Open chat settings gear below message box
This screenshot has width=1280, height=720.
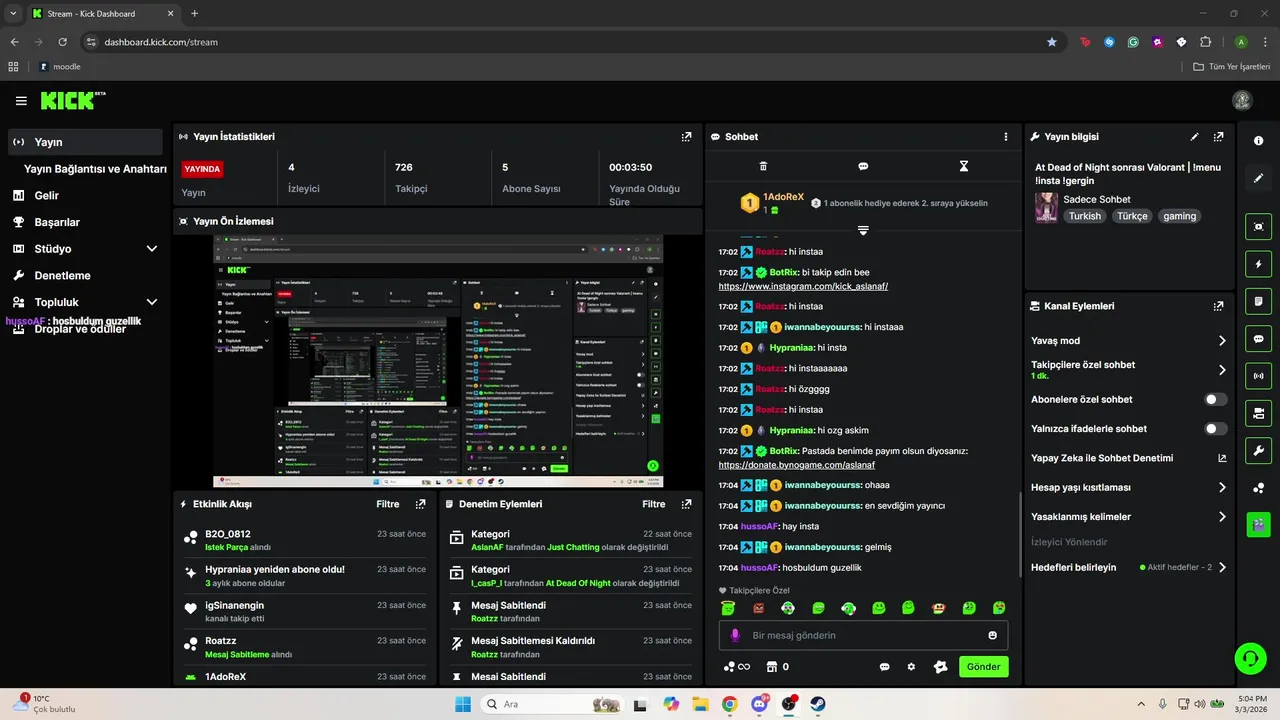point(911,667)
